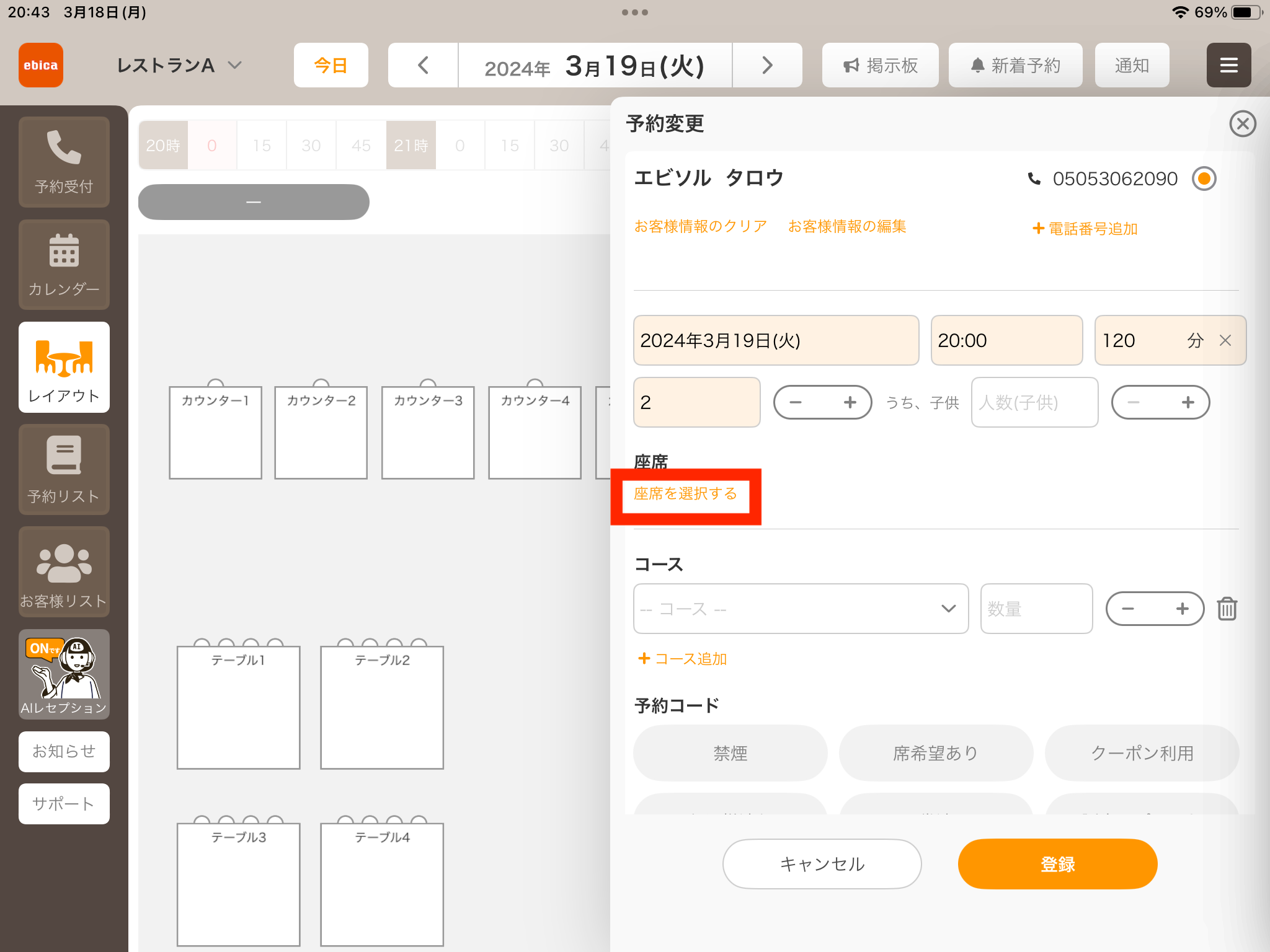Open the AIレセプション panel

tap(64, 674)
